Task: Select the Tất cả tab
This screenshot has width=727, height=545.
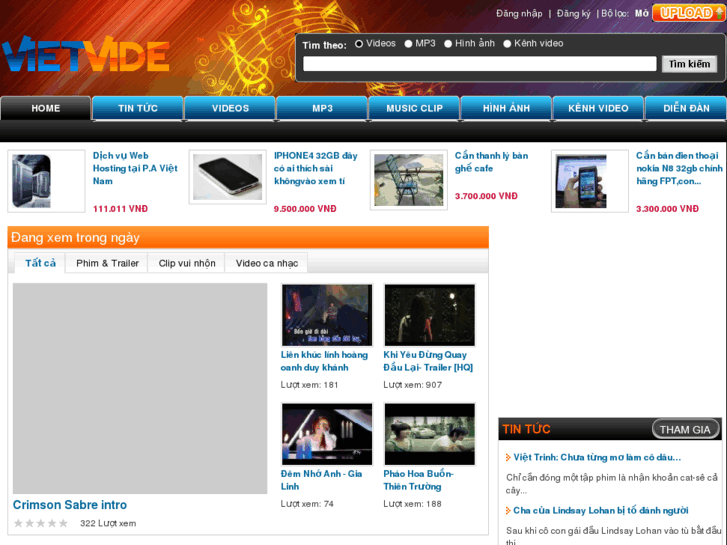Action: pos(40,263)
